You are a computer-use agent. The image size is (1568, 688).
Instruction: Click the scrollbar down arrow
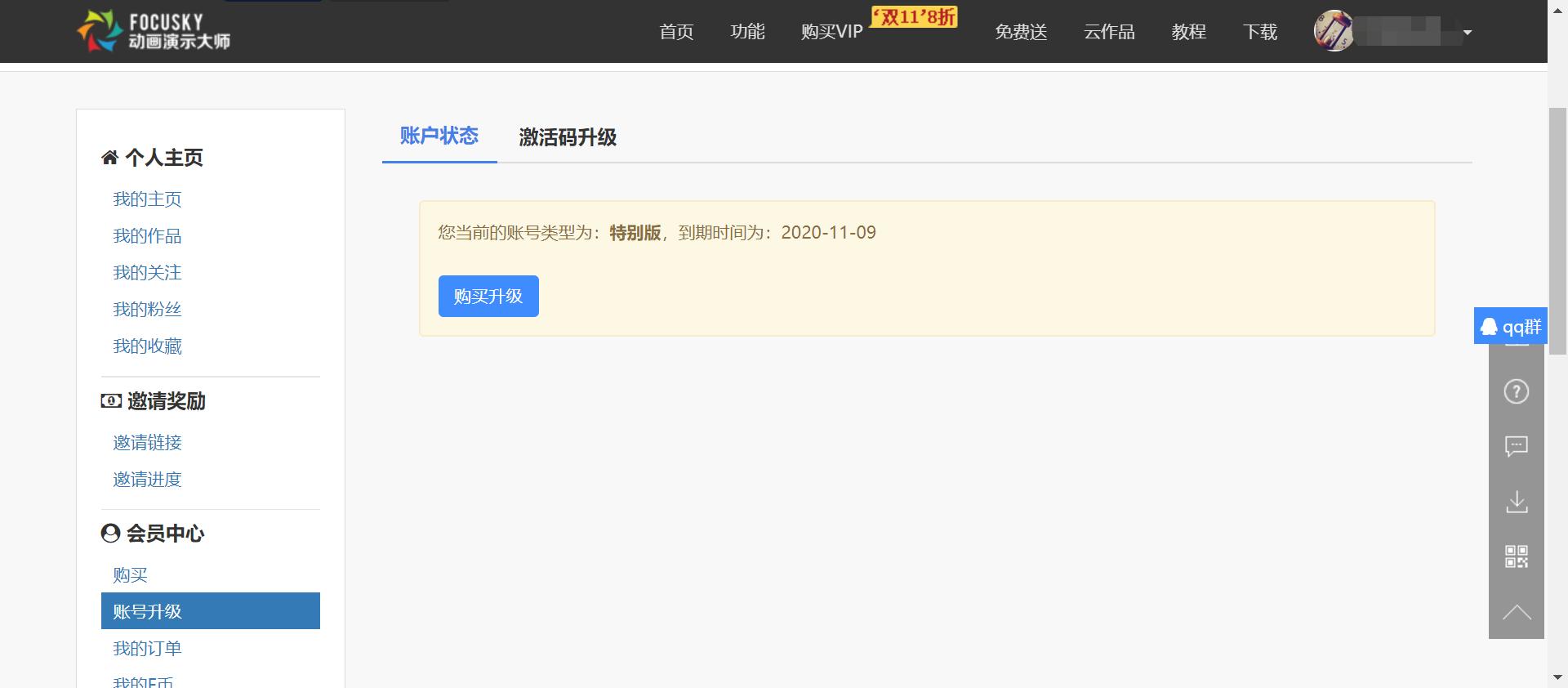(1557, 678)
